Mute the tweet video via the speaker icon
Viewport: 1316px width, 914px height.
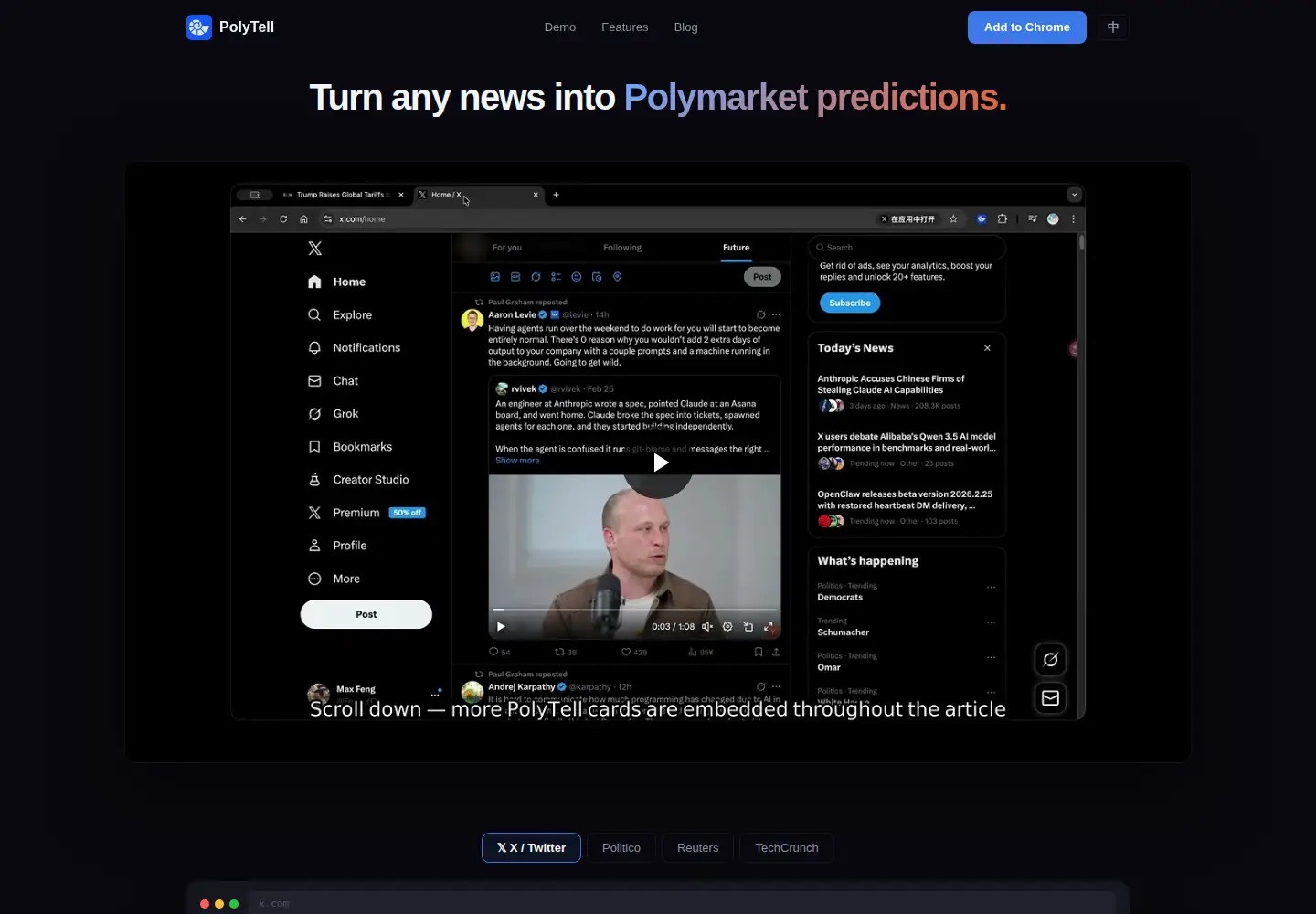coord(707,627)
